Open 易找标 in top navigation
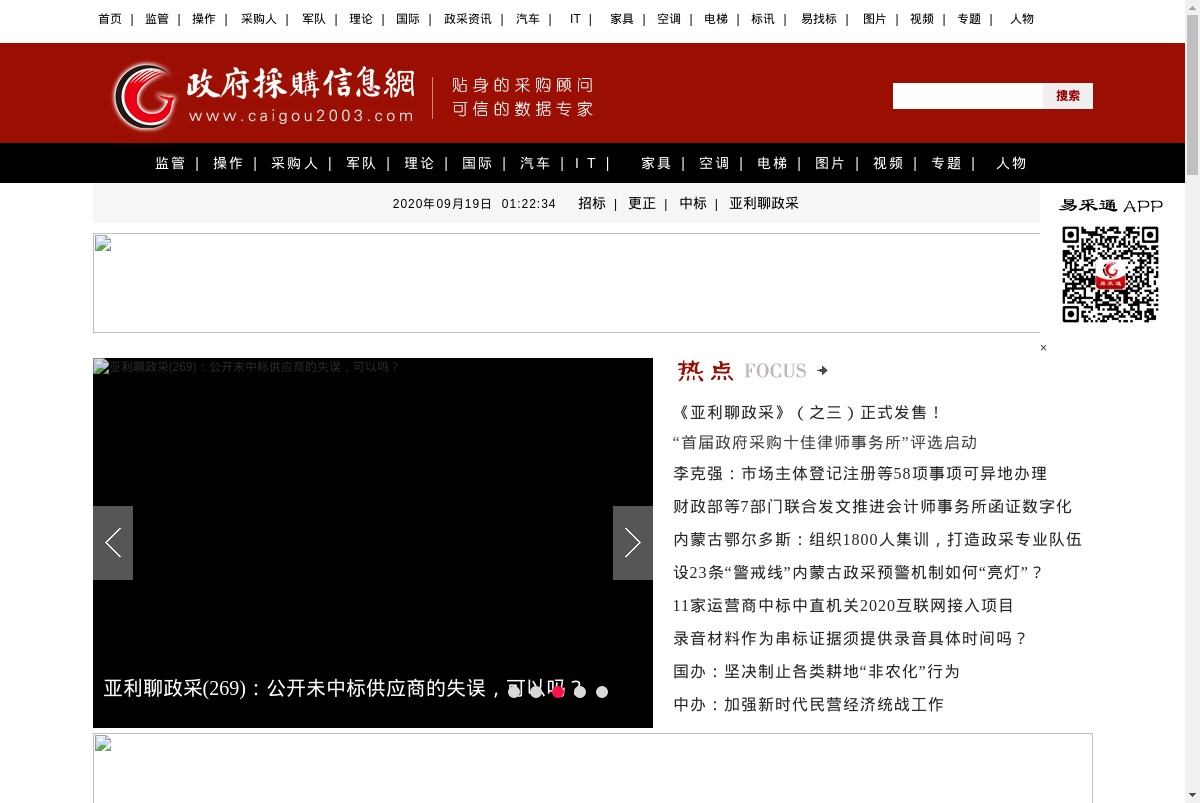Image resolution: width=1200 pixels, height=803 pixels. 819,19
